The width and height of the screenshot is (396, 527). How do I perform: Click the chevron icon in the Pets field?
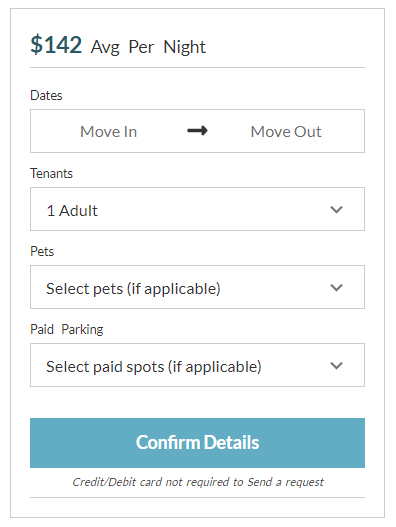336,287
